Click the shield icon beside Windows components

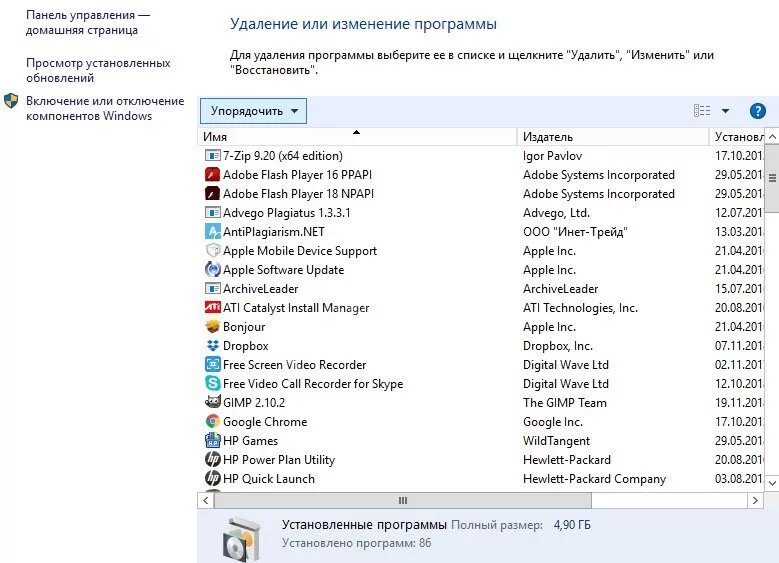tap(11, 101)
